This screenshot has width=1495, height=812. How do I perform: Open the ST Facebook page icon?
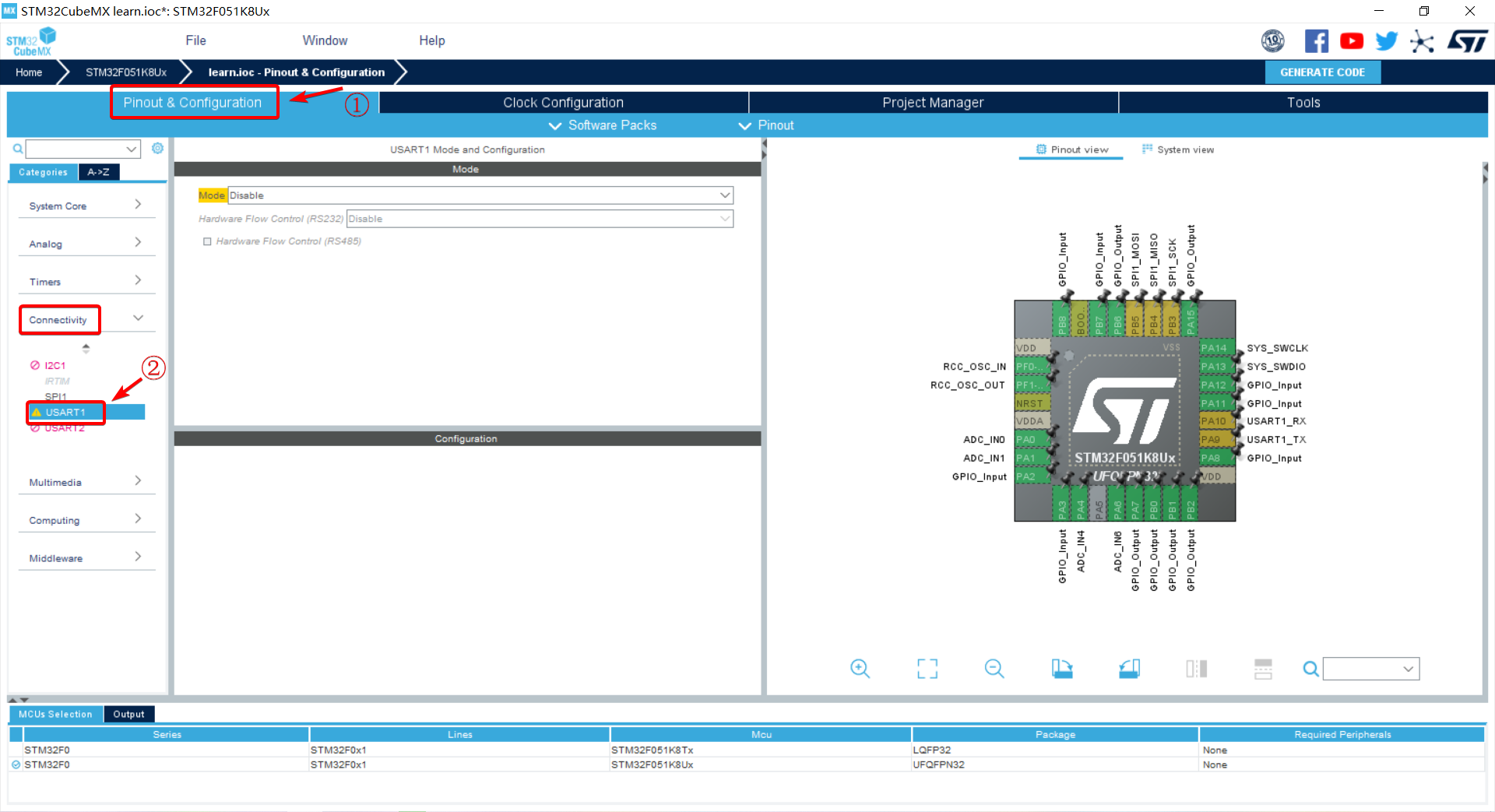1316,41
